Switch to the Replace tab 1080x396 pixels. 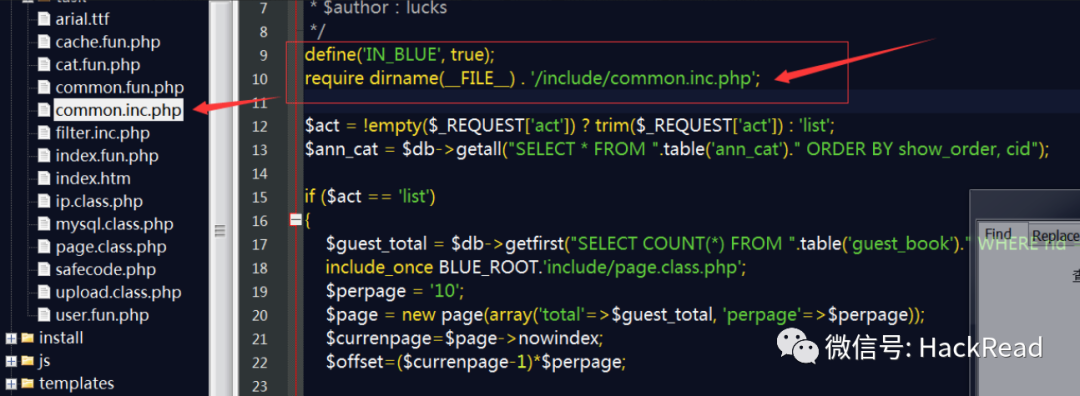coord(1056,235)
